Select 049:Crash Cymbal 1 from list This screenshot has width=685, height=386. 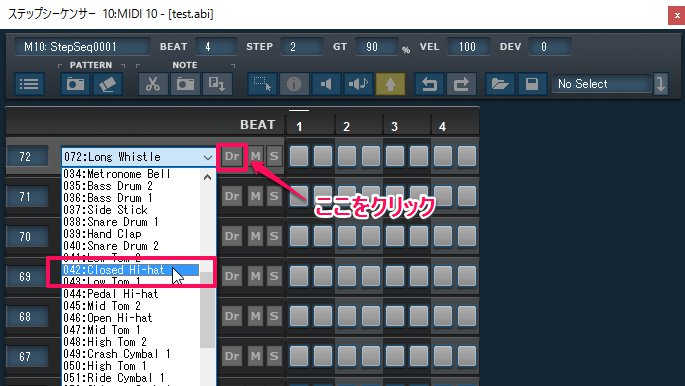(x=131, y=354)
